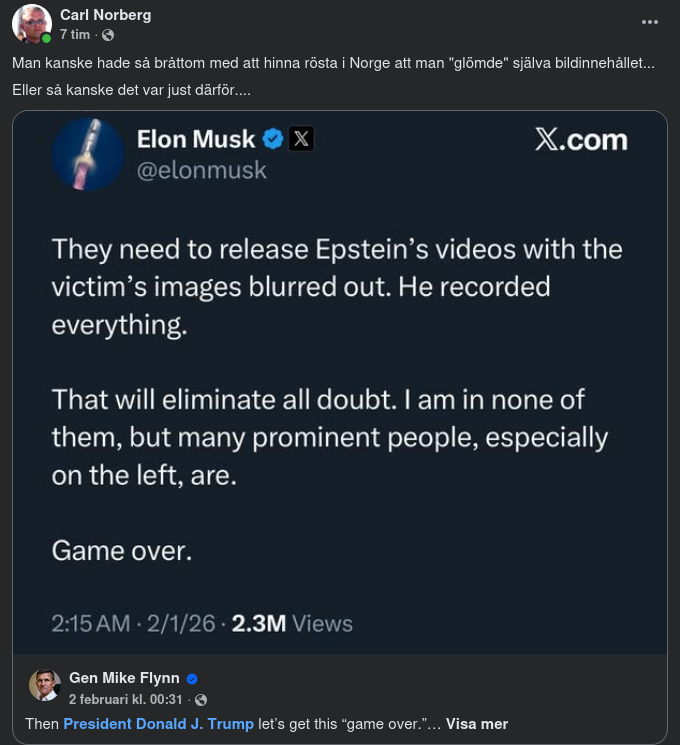The height and width of the screenshot is (745, 680).
Task: Click Carl Norberg's profile picture
Action: coord(32,23)
